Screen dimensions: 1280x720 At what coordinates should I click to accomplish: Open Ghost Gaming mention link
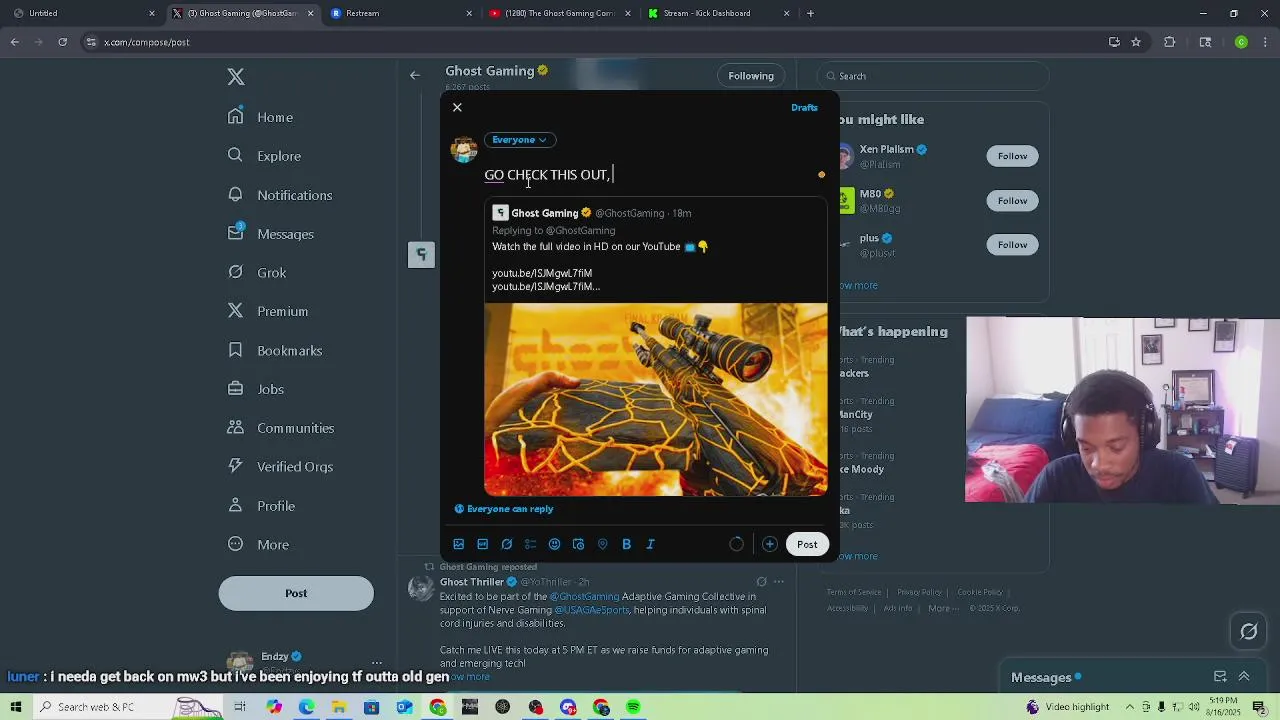pyautogui.click(x=585, y=597)
